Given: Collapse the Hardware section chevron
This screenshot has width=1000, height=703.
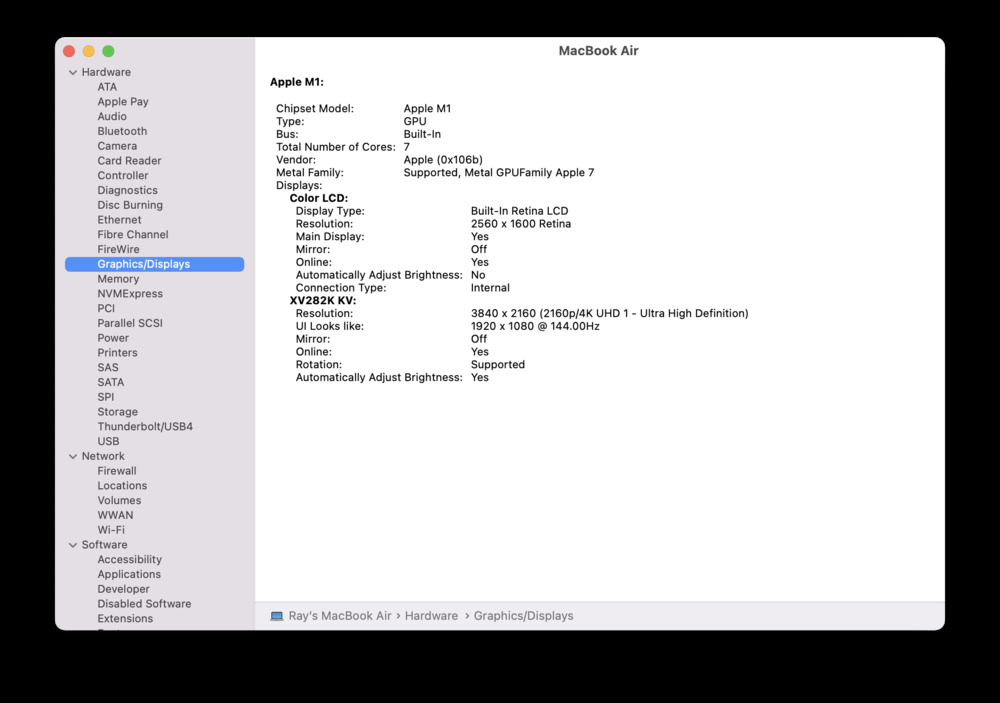Looking at the screenshot, I should (73, 72).
